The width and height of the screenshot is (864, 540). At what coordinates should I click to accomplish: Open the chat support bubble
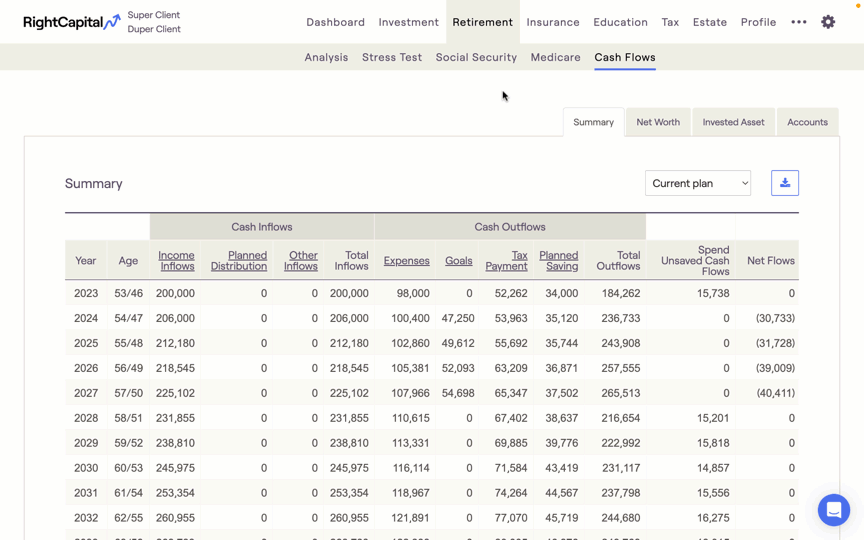833,510
